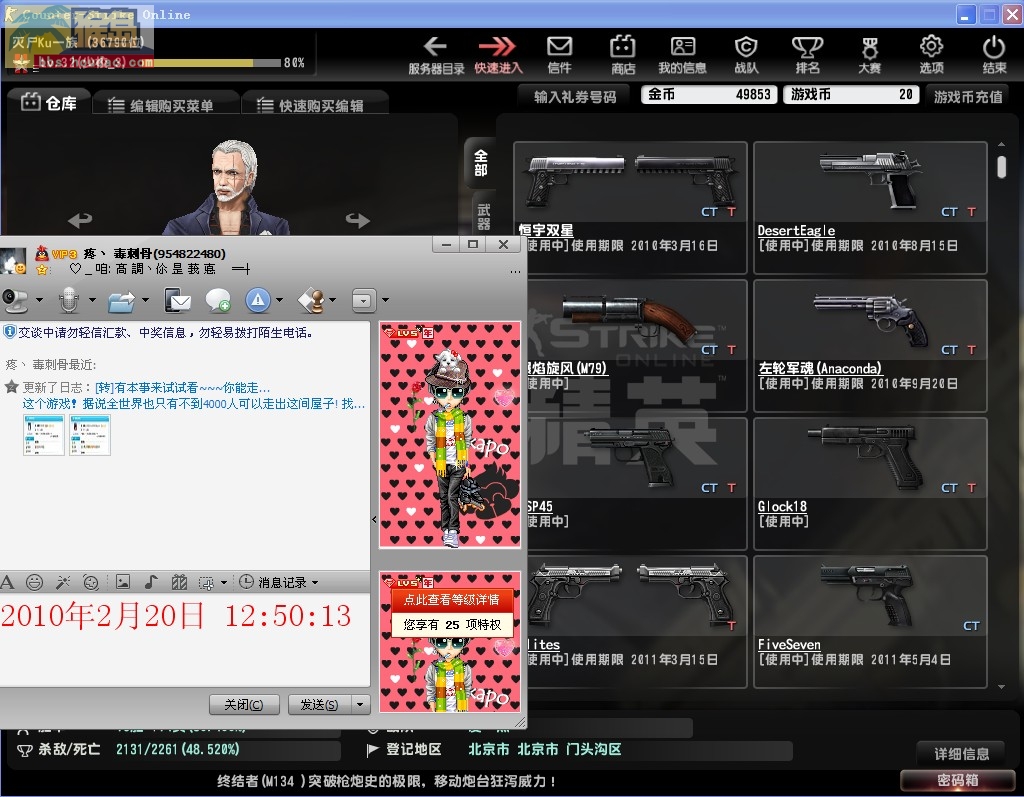
Task: Create group discussion with chat bubble icon
Action: pos(217,301)
